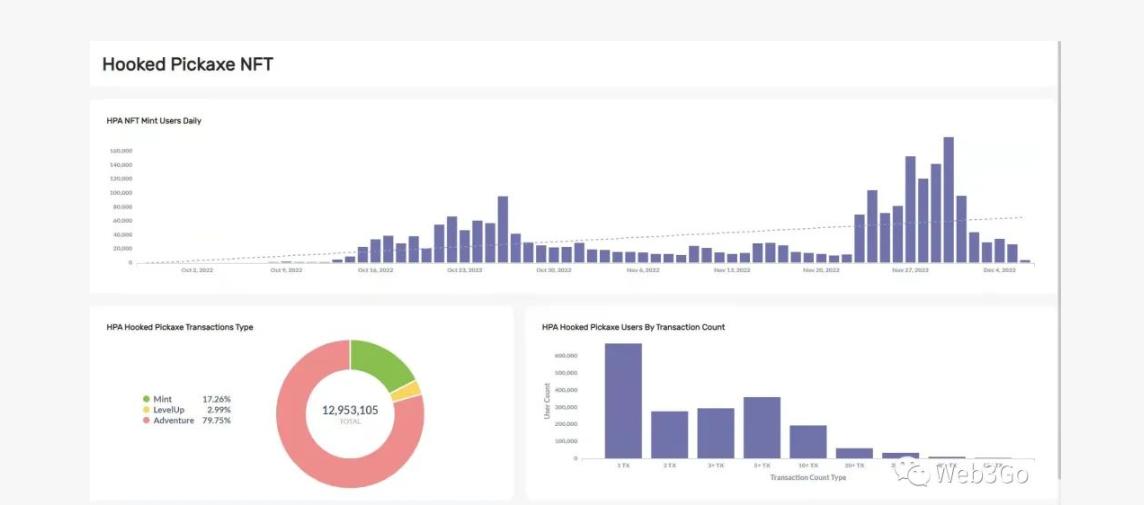The image size is (1144, 505).
Task: Click the green Mint legend dot
Action: pyautogui.click(x=146, y=399)
